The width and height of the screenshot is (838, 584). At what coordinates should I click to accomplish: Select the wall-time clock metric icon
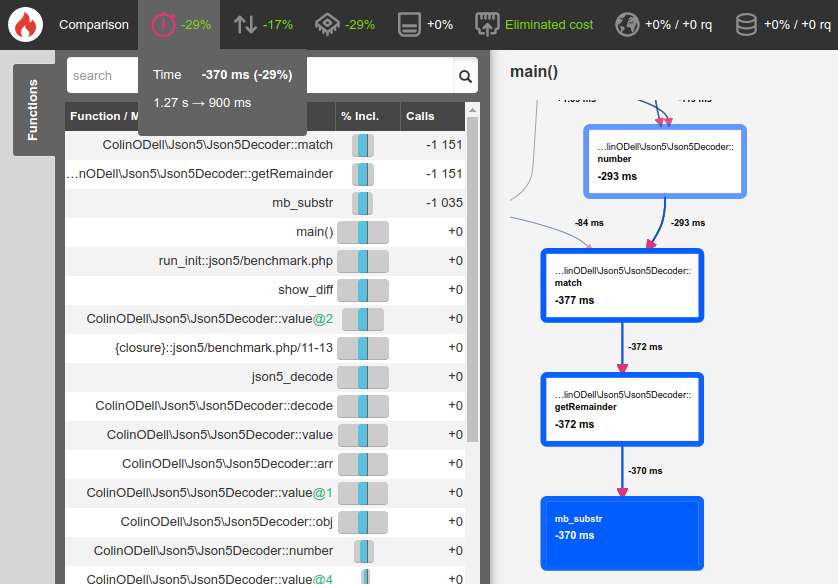click(x=164, y=24)
